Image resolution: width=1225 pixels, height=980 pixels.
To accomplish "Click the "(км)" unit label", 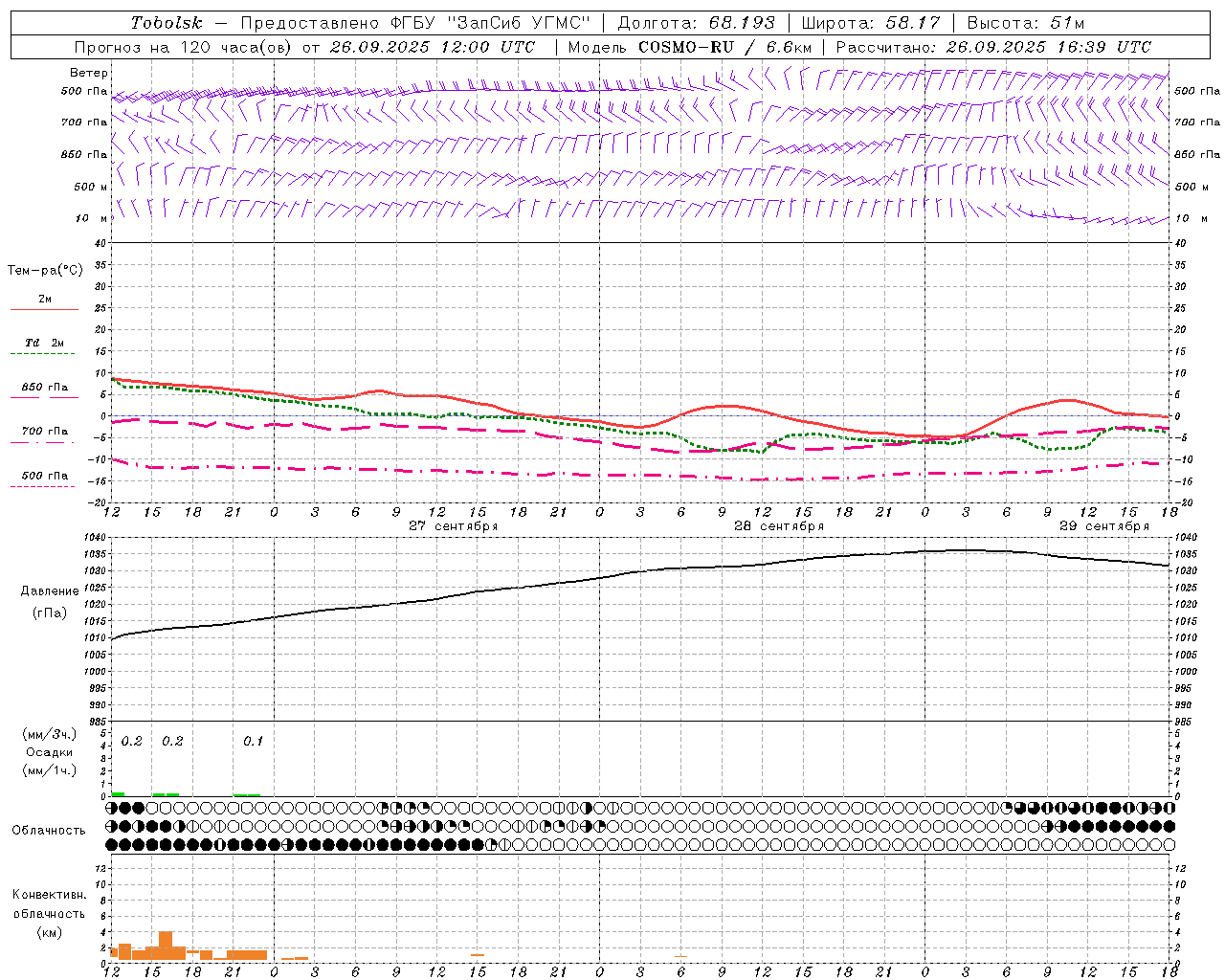I will pos(50,932).
